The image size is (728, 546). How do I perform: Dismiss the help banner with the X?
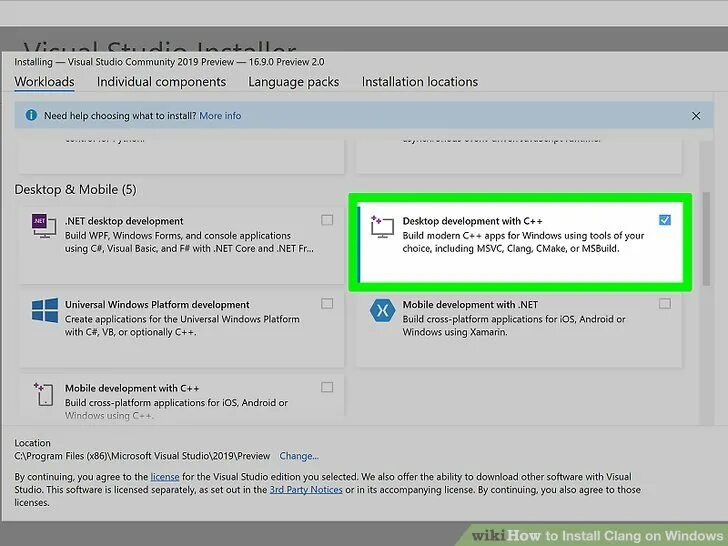tap(696, 116)
